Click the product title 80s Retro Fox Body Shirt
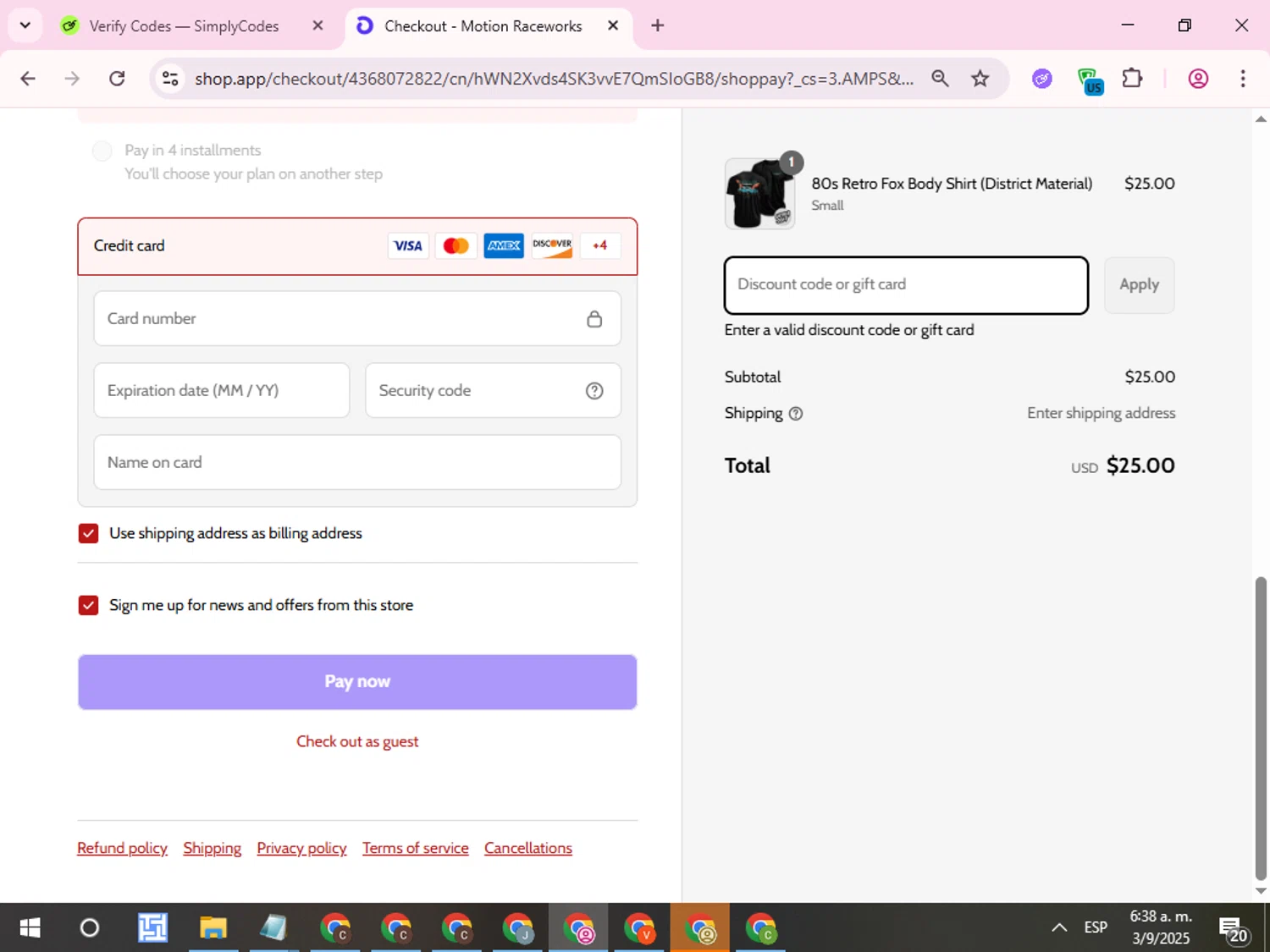The width and height of the screenshot is (1270, 952). (952, 184)
